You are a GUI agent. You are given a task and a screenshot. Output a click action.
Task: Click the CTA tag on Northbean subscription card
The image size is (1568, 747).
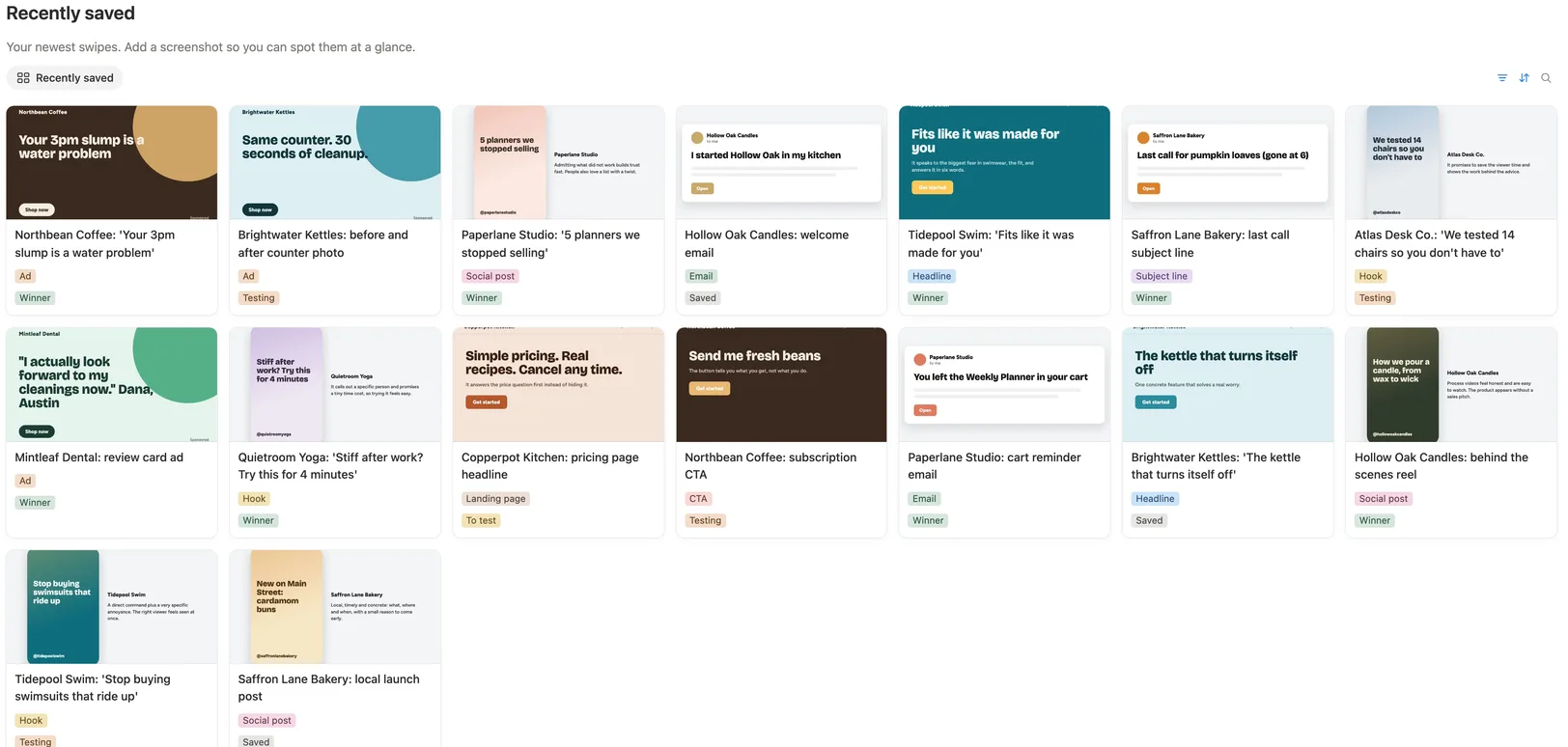coord(698,499)
